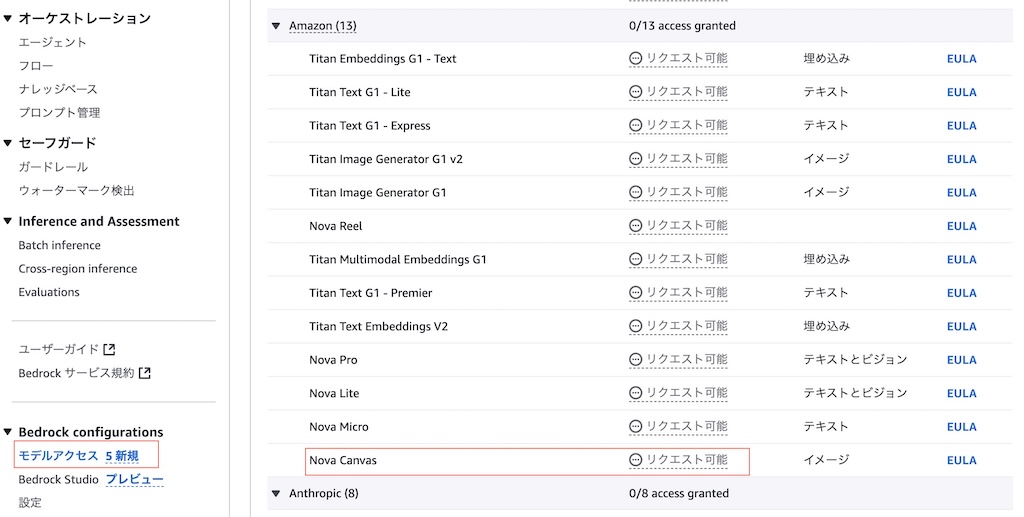This screenshot has height=517, width=1024.
Task: Click the status icon for Nova Micro
Action: 635,426
